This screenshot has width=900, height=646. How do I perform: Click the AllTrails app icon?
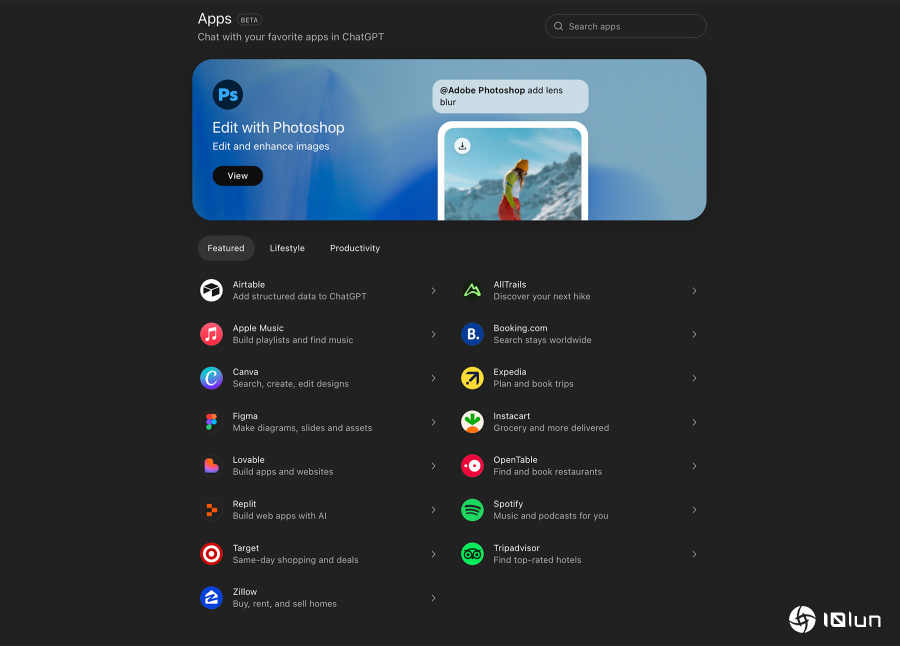[x=472, y=291]
